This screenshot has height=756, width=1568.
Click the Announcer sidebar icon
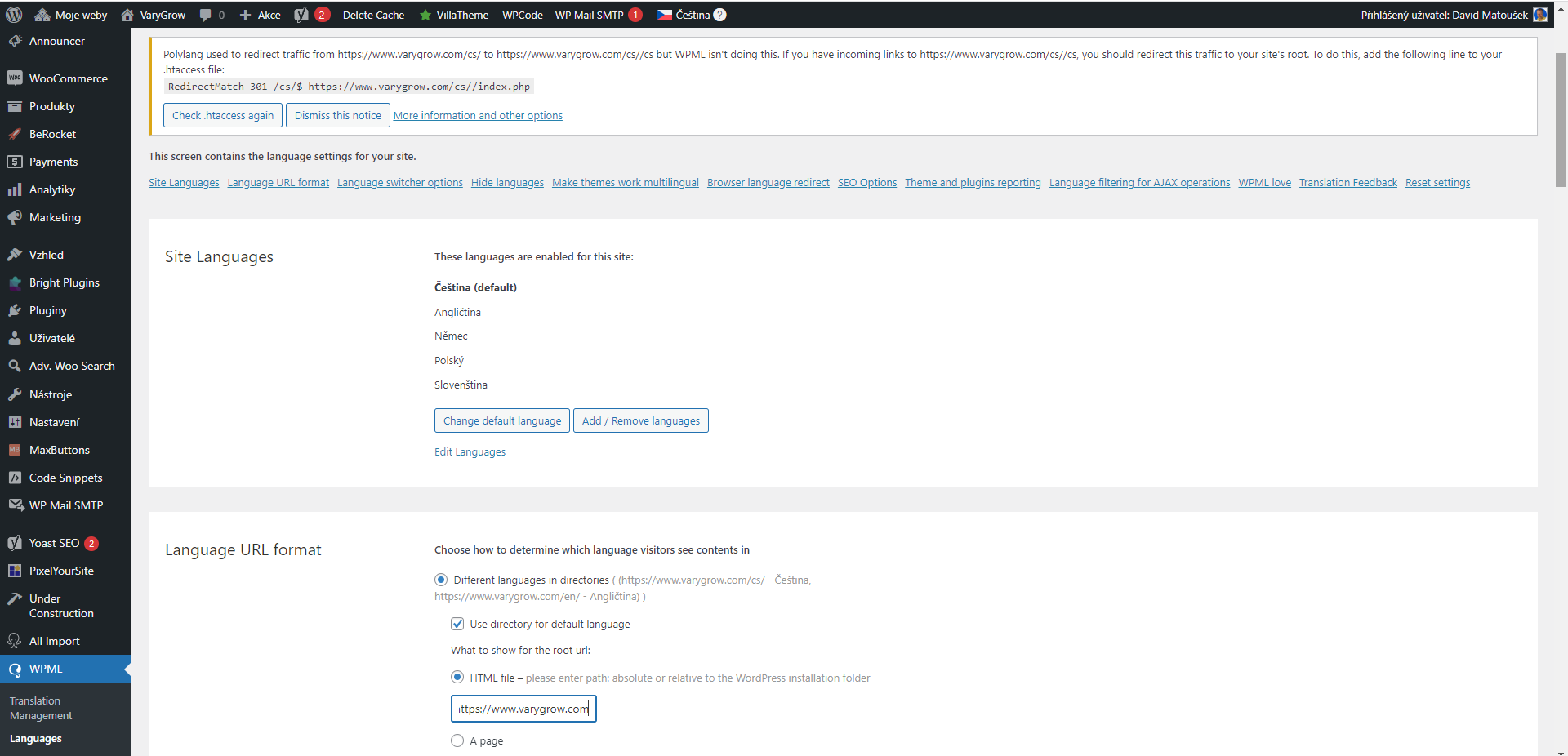pos(15,41)
